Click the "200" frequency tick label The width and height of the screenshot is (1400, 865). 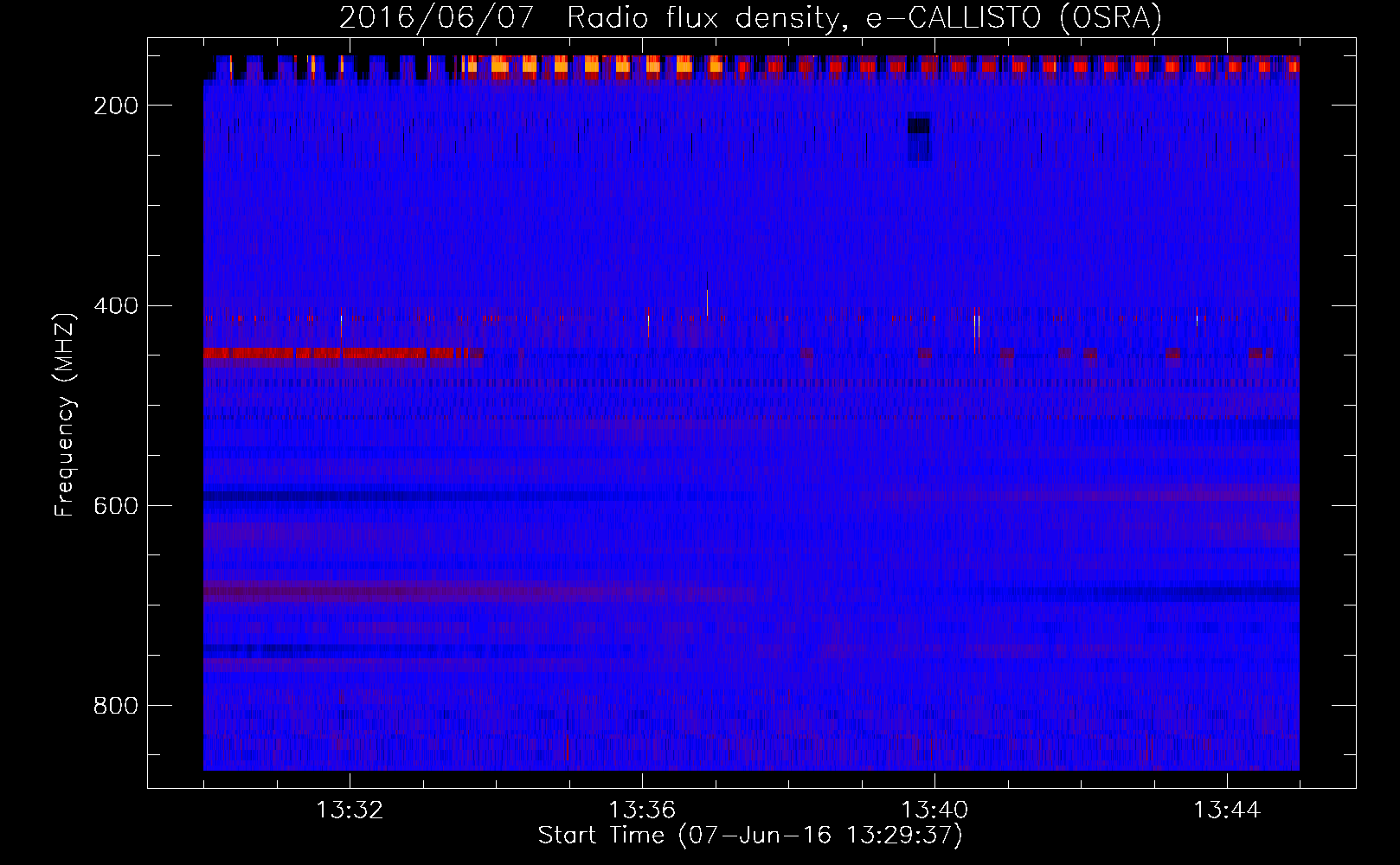click(116, 106)
